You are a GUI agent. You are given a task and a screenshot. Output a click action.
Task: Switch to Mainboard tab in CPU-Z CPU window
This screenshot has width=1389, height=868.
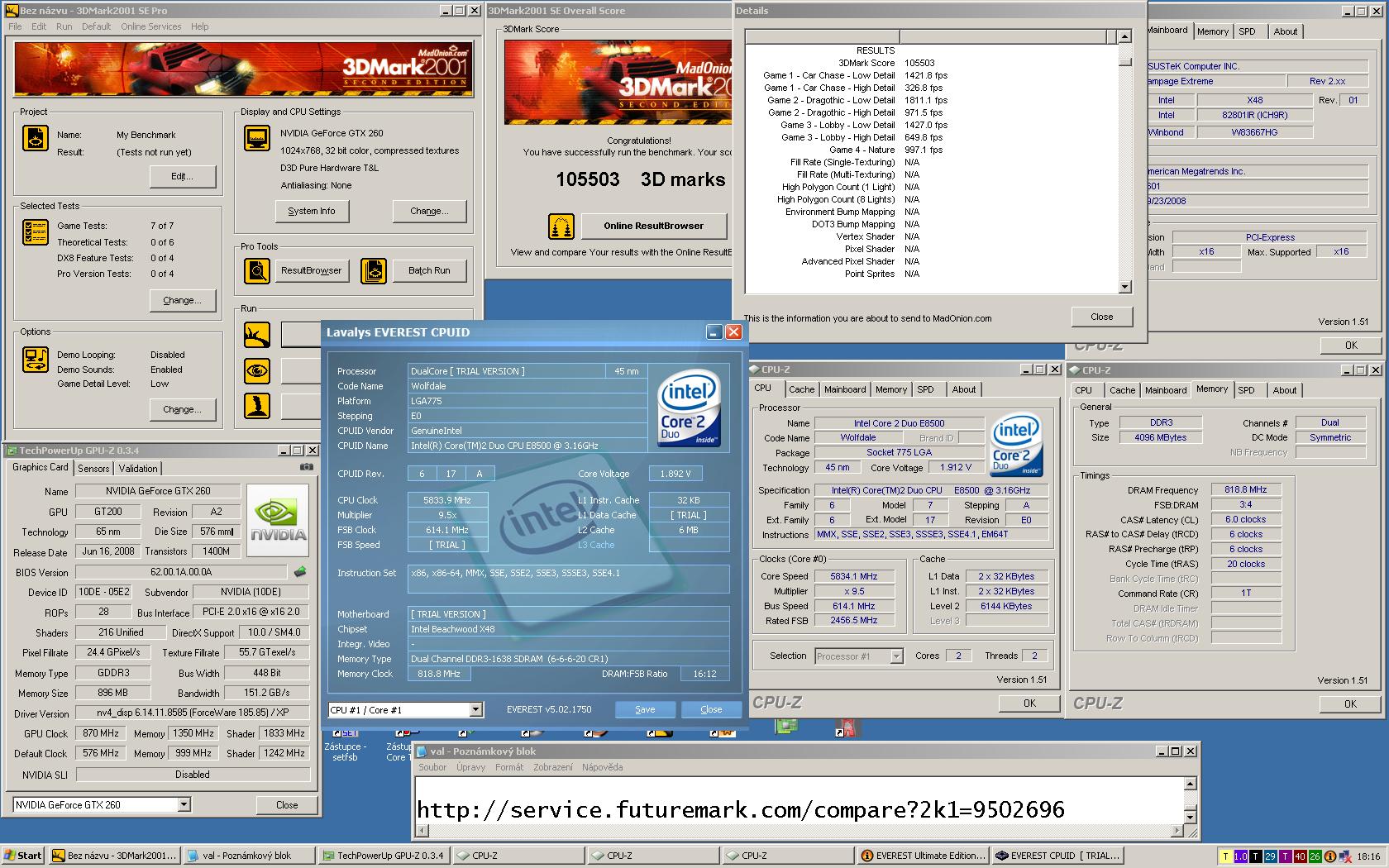[x=845, y=389]
